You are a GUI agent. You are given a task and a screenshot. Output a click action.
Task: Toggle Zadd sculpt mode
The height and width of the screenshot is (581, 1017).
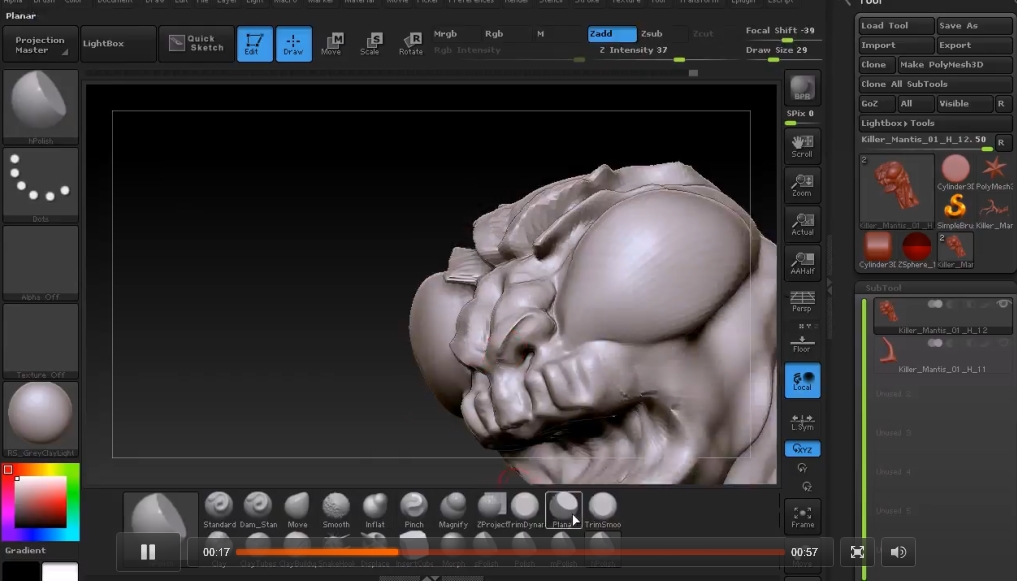[612, 34]
